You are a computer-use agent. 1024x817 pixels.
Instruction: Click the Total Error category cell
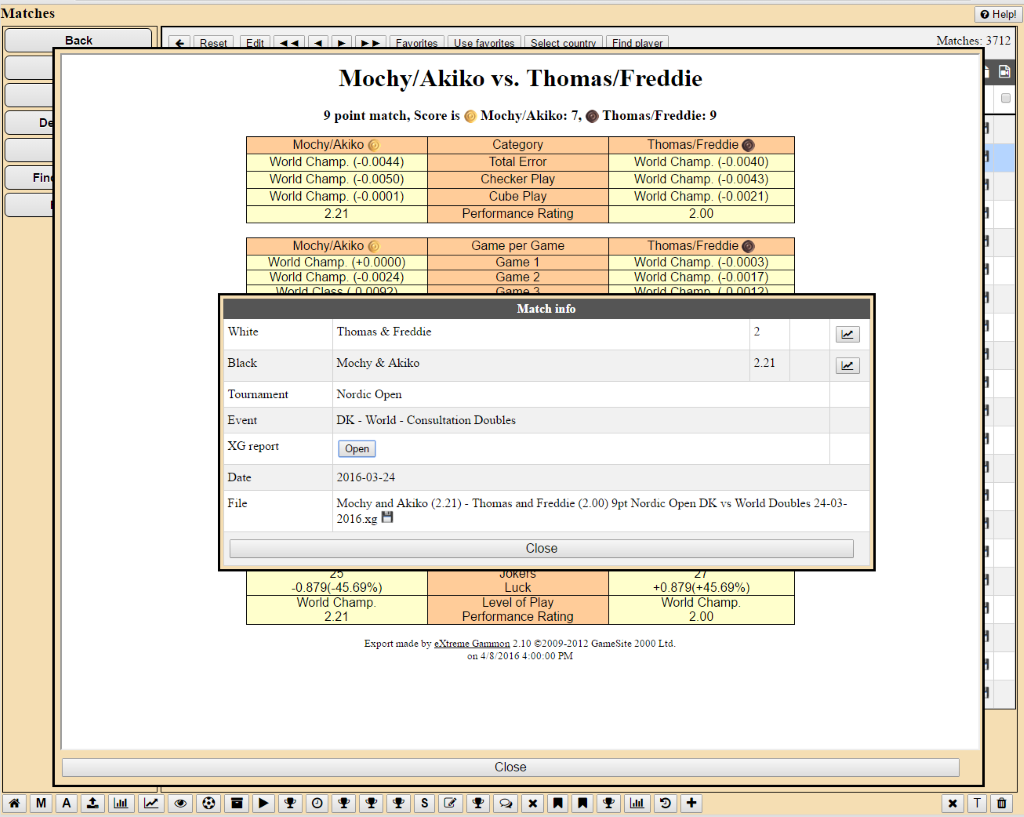[518, 162]
